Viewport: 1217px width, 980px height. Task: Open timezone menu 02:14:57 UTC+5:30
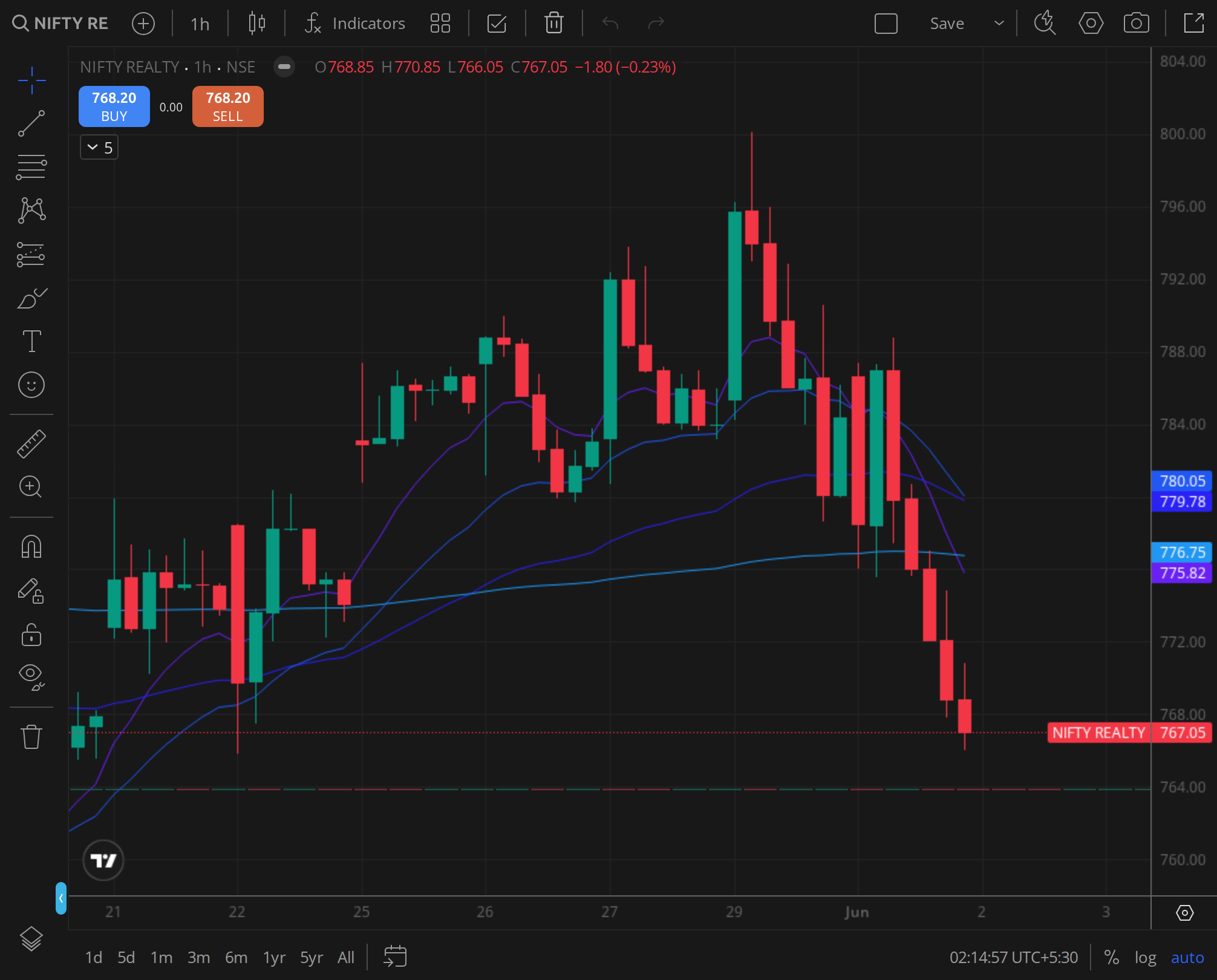pyautogui.click(x=1014, y=958)
